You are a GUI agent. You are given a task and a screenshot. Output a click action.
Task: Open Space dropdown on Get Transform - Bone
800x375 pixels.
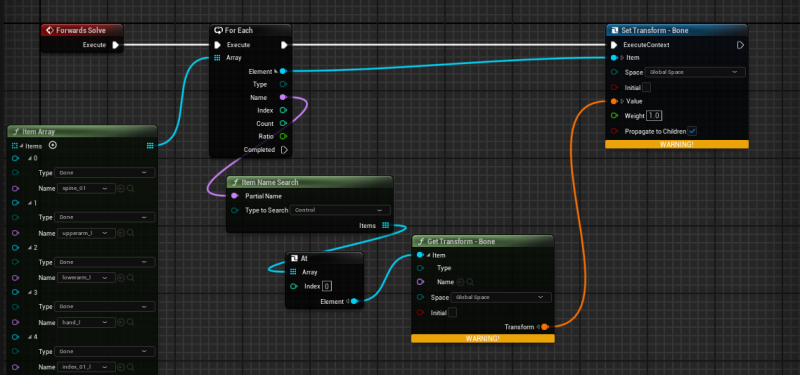(x=501, y=297)
